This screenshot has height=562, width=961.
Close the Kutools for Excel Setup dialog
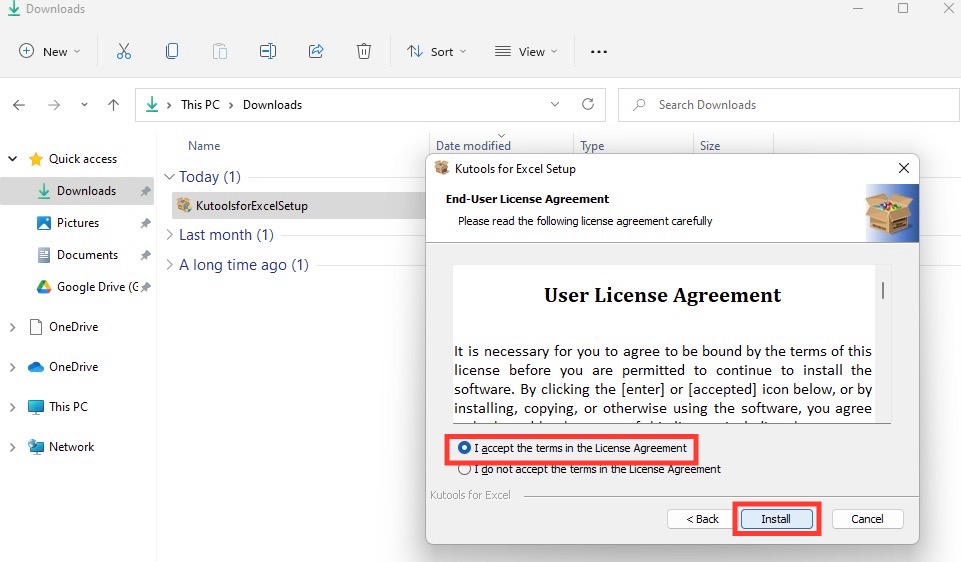pos(903,168)
